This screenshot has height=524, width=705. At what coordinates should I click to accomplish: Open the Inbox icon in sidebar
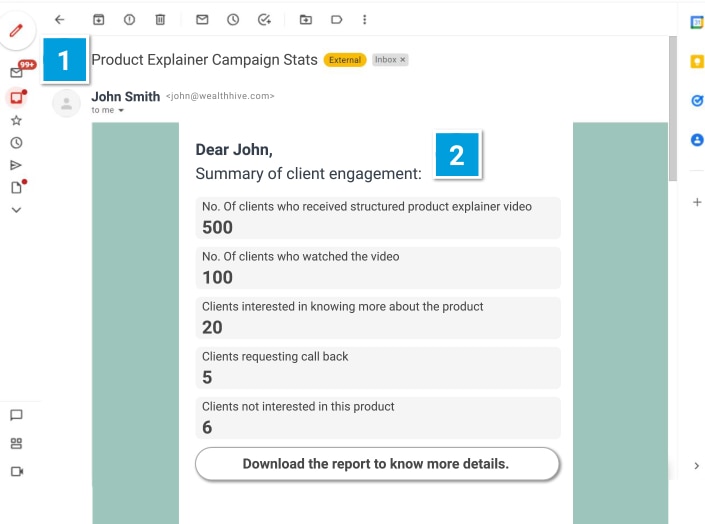click(17, 97)
